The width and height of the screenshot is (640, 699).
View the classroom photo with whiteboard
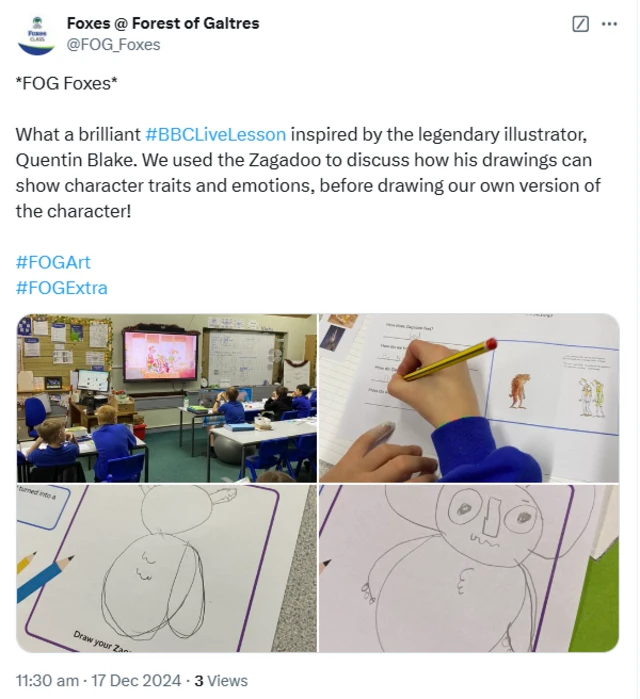click(167, 398)
